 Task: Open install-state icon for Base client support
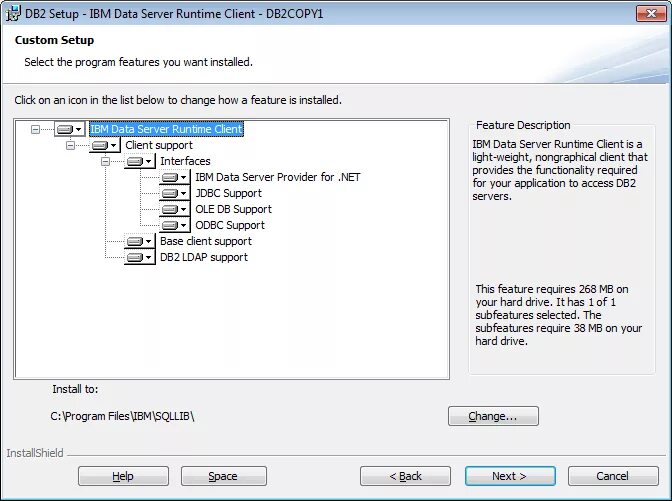tap(139, 241)
